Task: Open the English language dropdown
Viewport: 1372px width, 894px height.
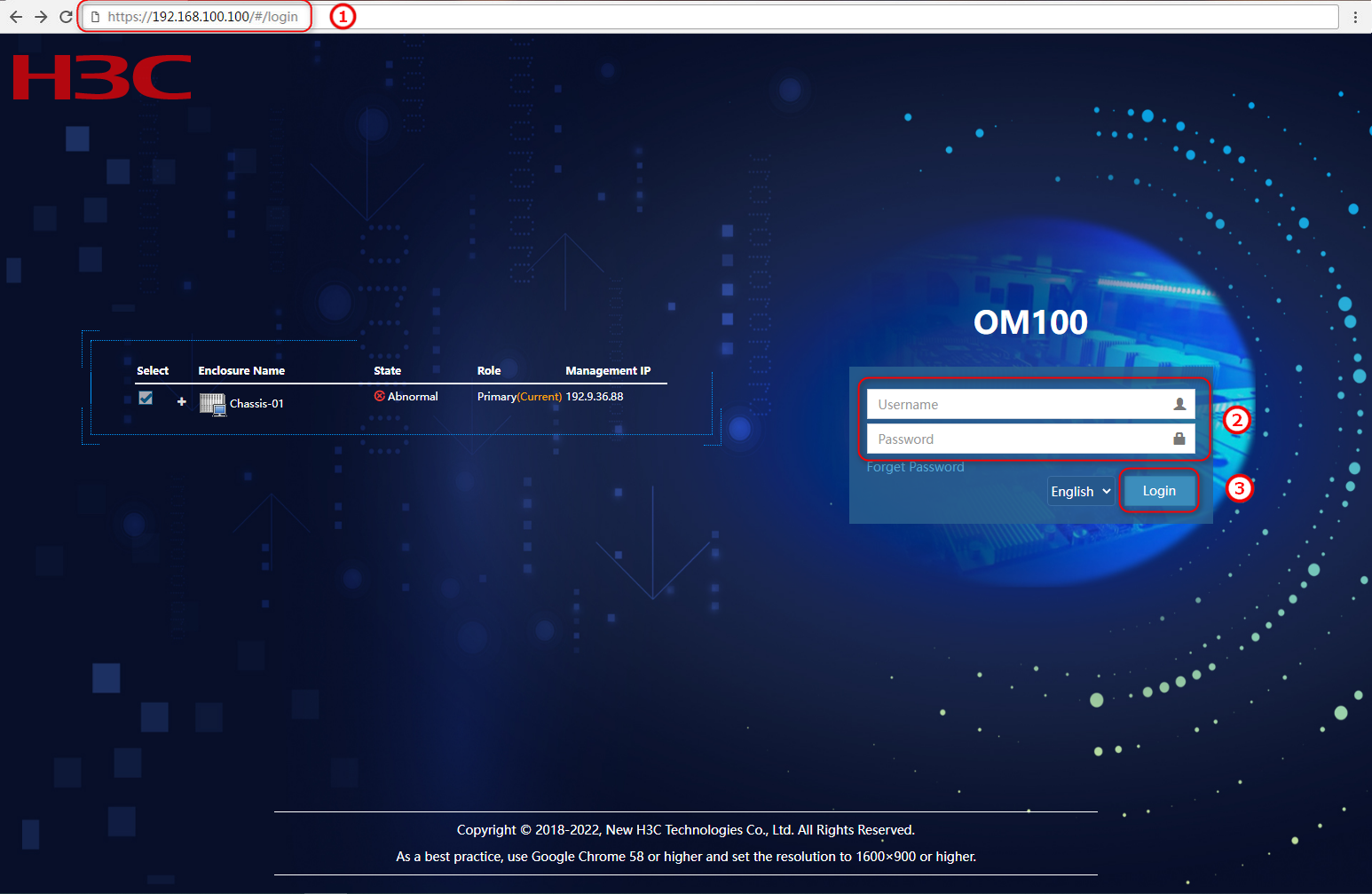Action: click(1081, 491)
